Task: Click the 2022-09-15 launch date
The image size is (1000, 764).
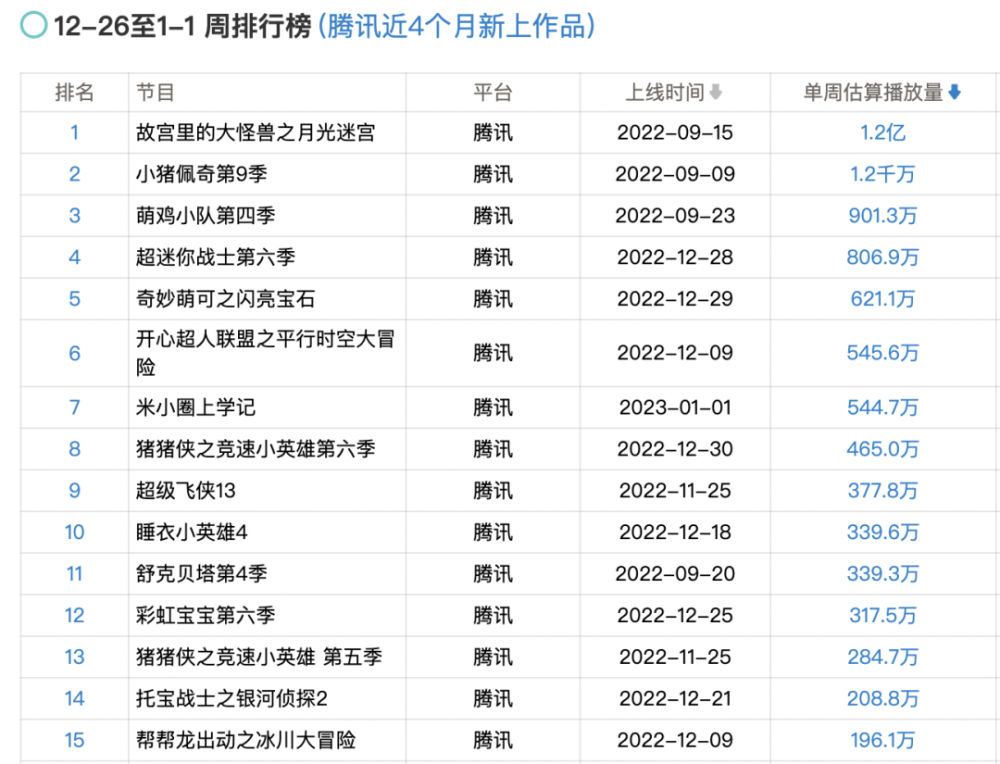Action: click(x=675, y=133)
